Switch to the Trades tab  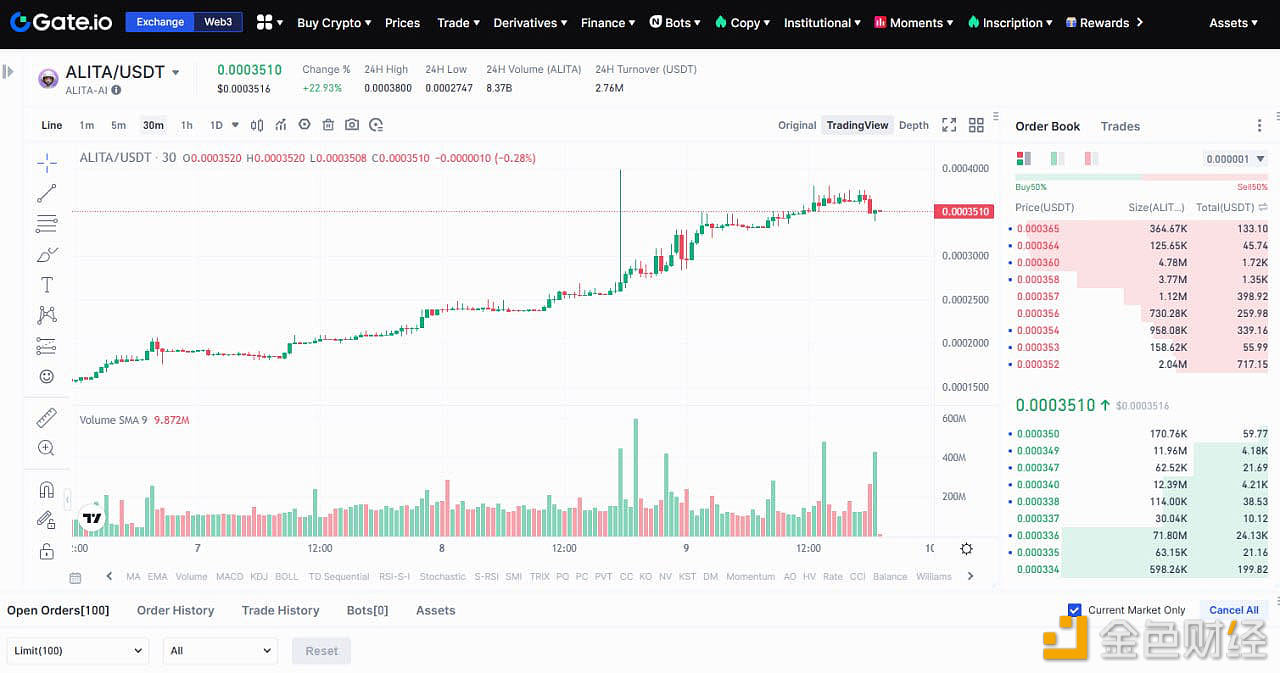(1120, 126)
